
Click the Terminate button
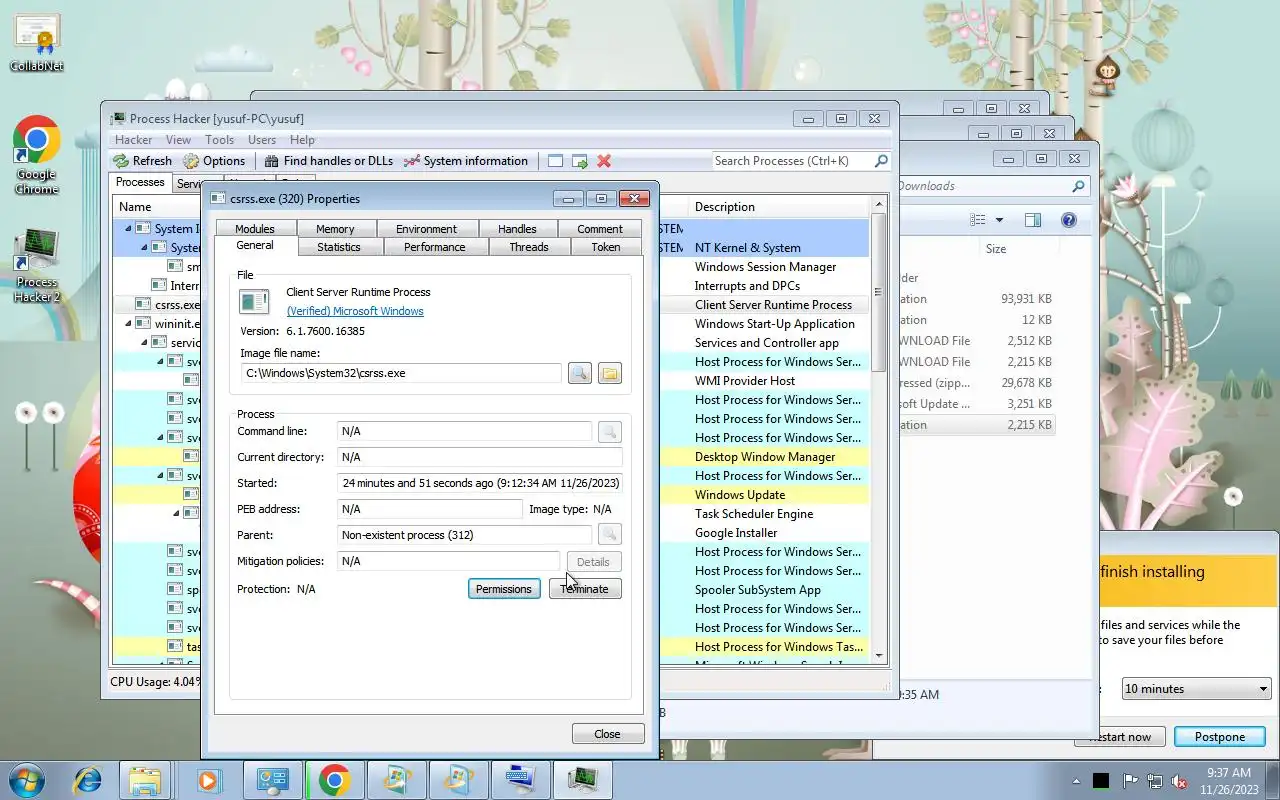click(x=585, y=589)
